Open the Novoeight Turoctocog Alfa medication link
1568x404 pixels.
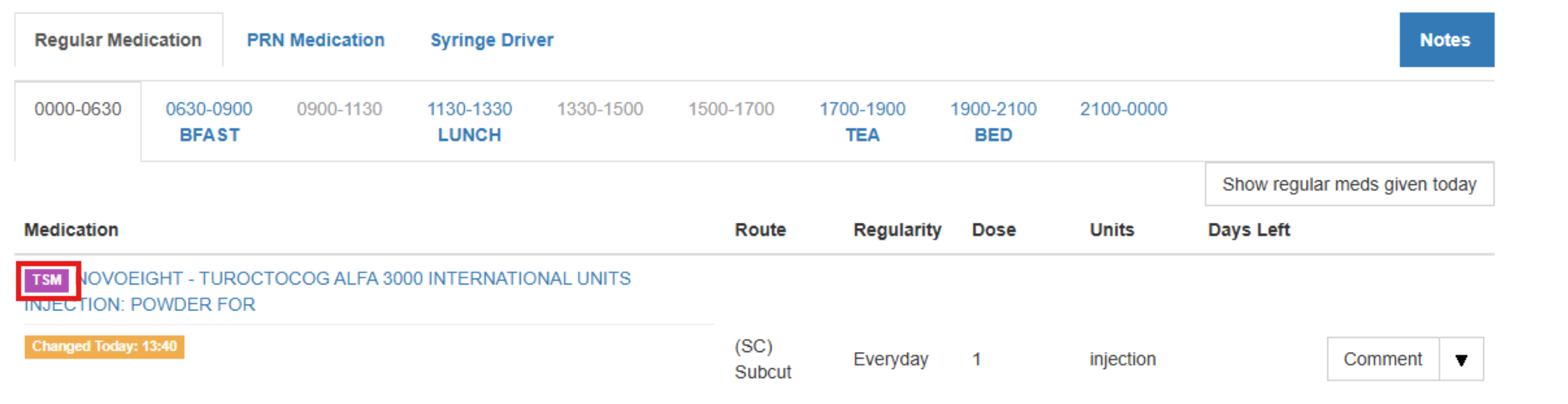(x=353, y=279)
